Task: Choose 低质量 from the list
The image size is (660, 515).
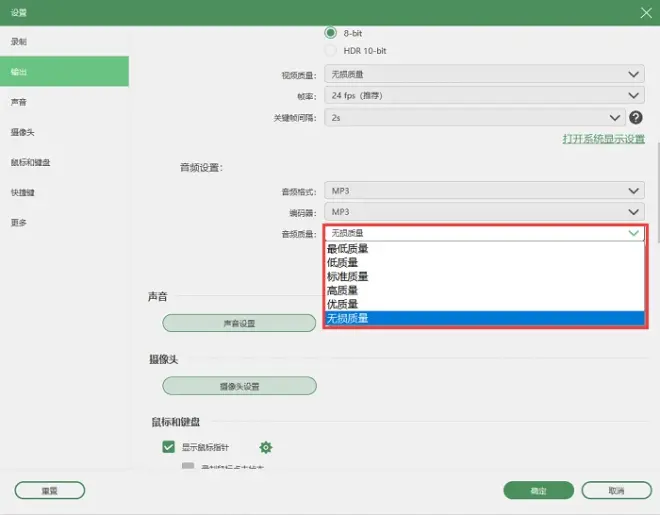Action: point(485,263)
